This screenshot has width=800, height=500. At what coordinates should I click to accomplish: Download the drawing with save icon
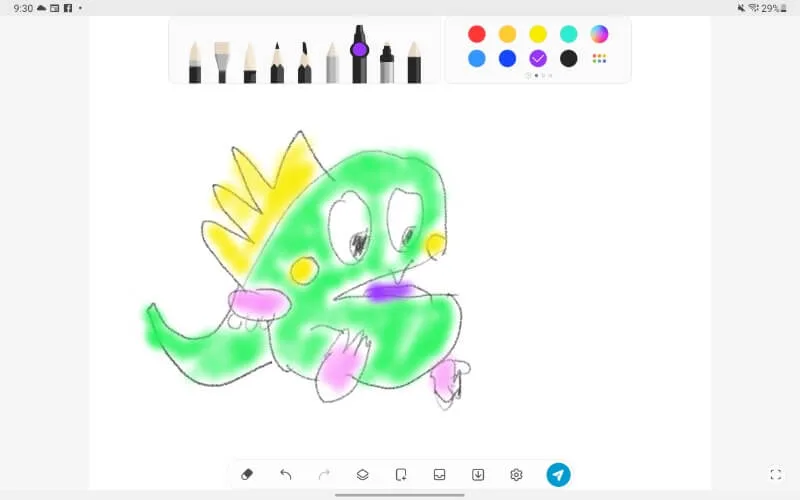478,474
